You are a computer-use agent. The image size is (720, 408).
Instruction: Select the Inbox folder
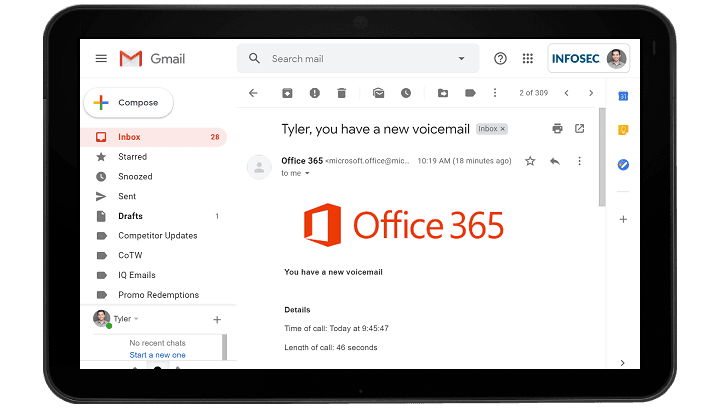[x=154, y=137]
